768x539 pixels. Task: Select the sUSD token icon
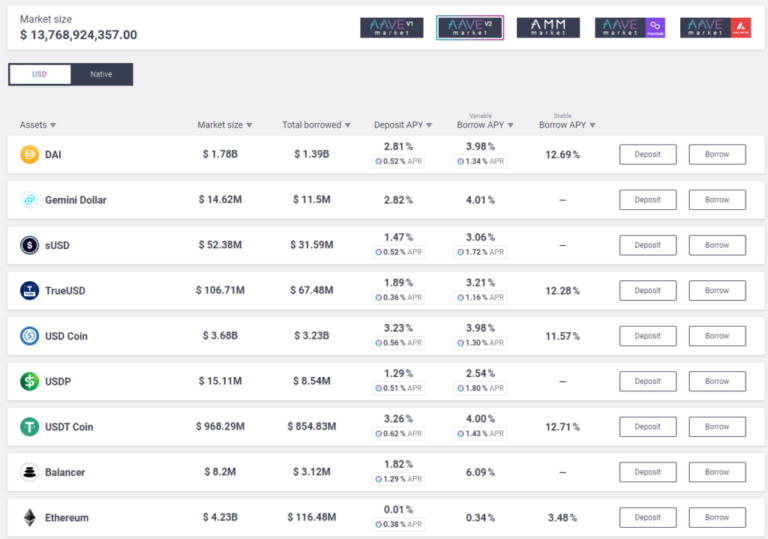point(30,245)
